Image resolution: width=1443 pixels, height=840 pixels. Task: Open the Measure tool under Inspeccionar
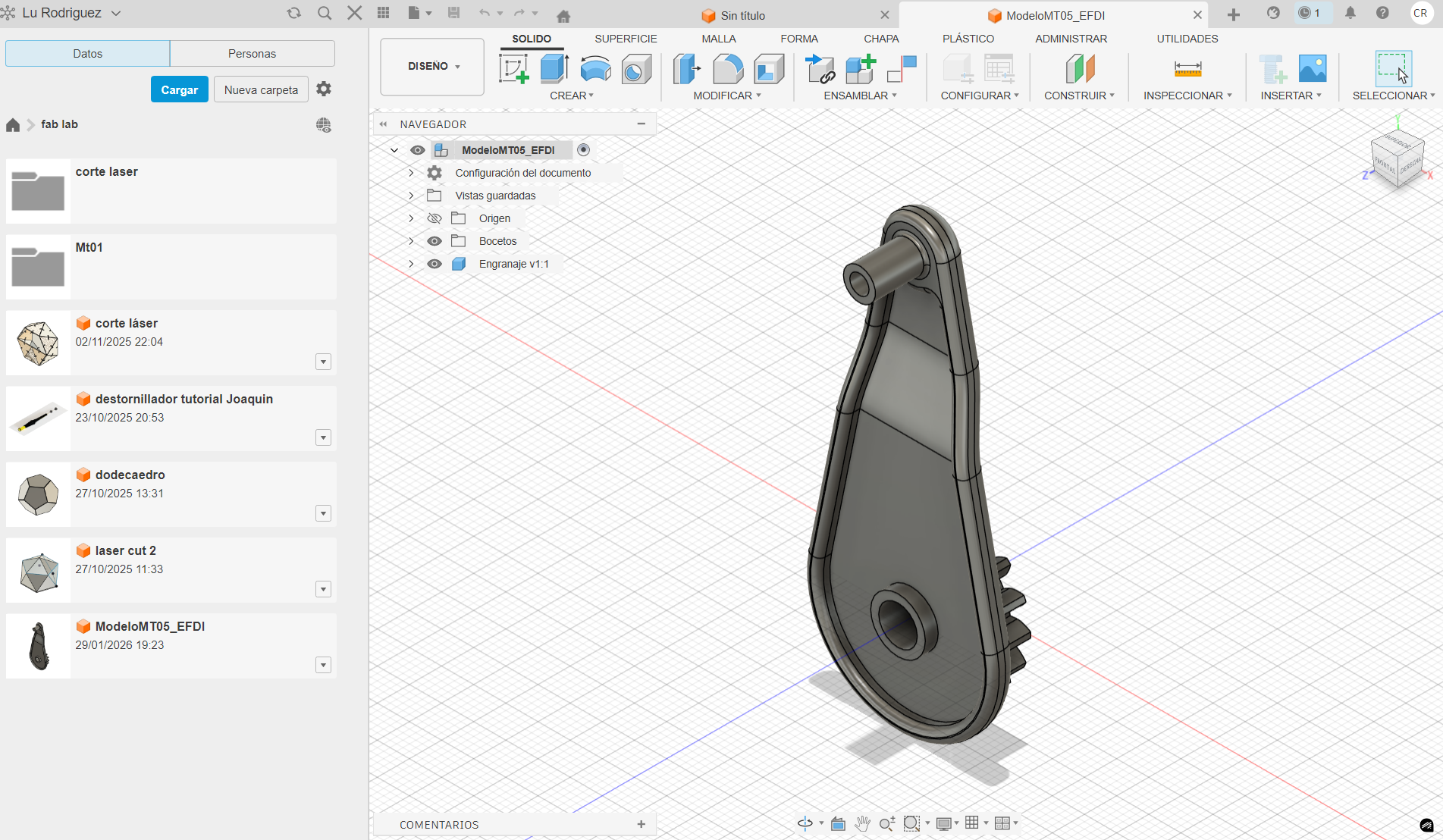1187,69
